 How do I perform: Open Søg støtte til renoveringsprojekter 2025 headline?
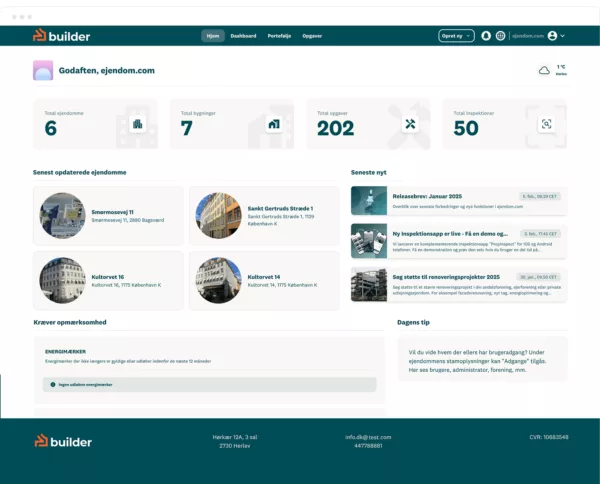446,277
